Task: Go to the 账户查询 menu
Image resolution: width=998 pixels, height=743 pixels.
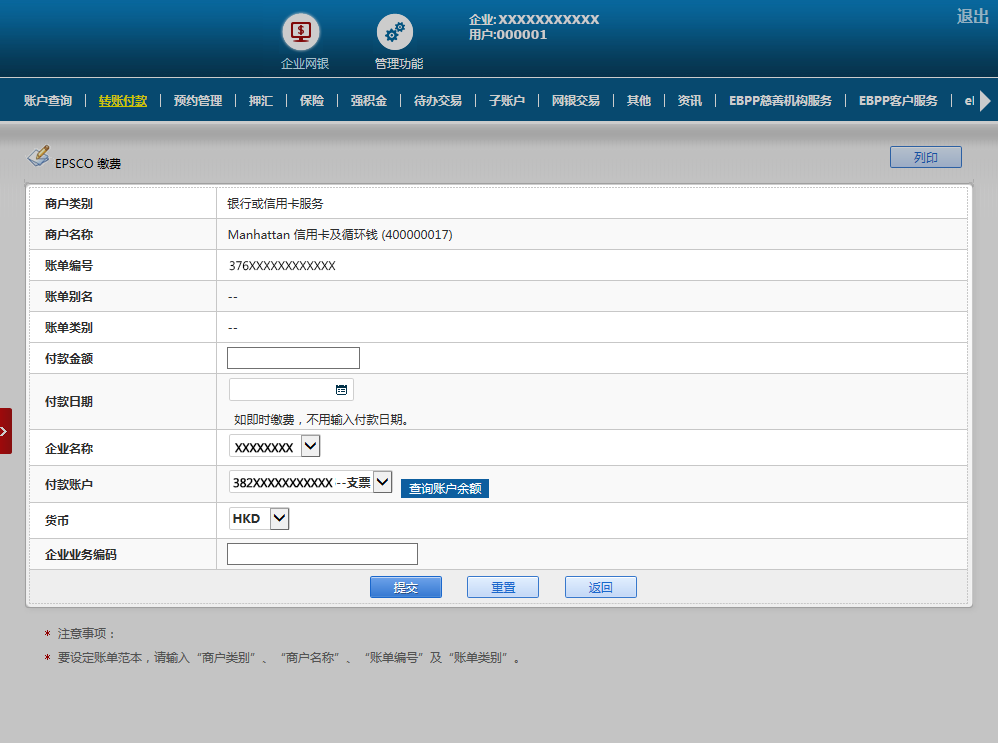Action: point(48,101)
